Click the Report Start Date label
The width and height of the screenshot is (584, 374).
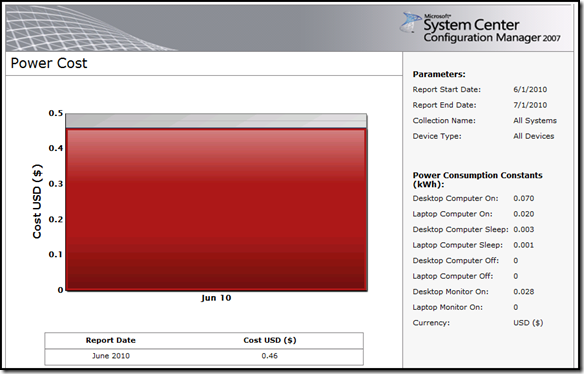(447, 89)
